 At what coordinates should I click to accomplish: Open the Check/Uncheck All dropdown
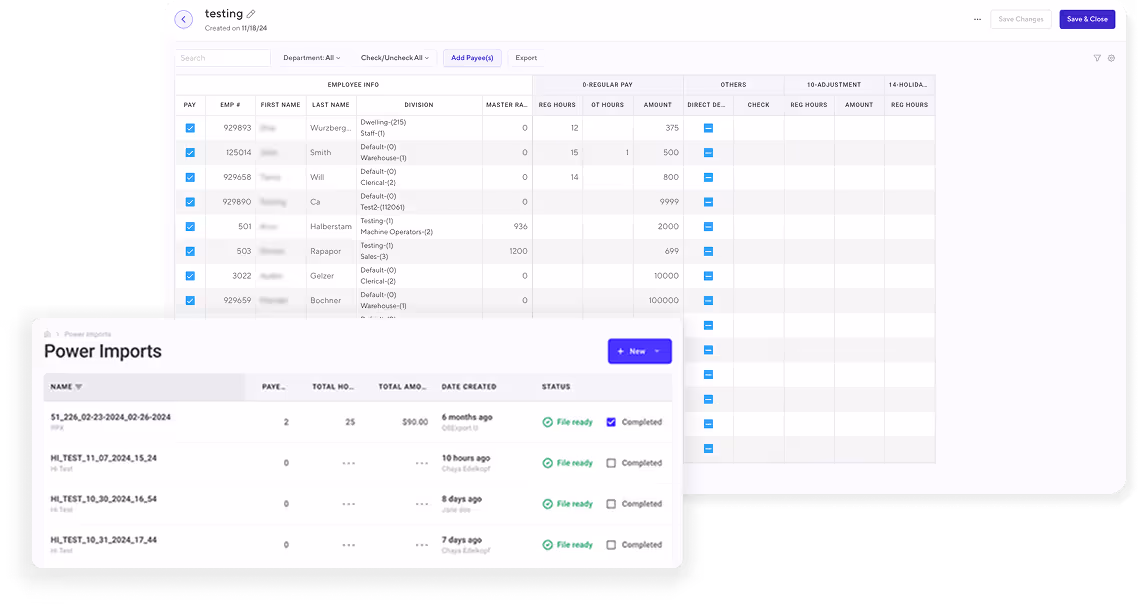tap(395, 58)
